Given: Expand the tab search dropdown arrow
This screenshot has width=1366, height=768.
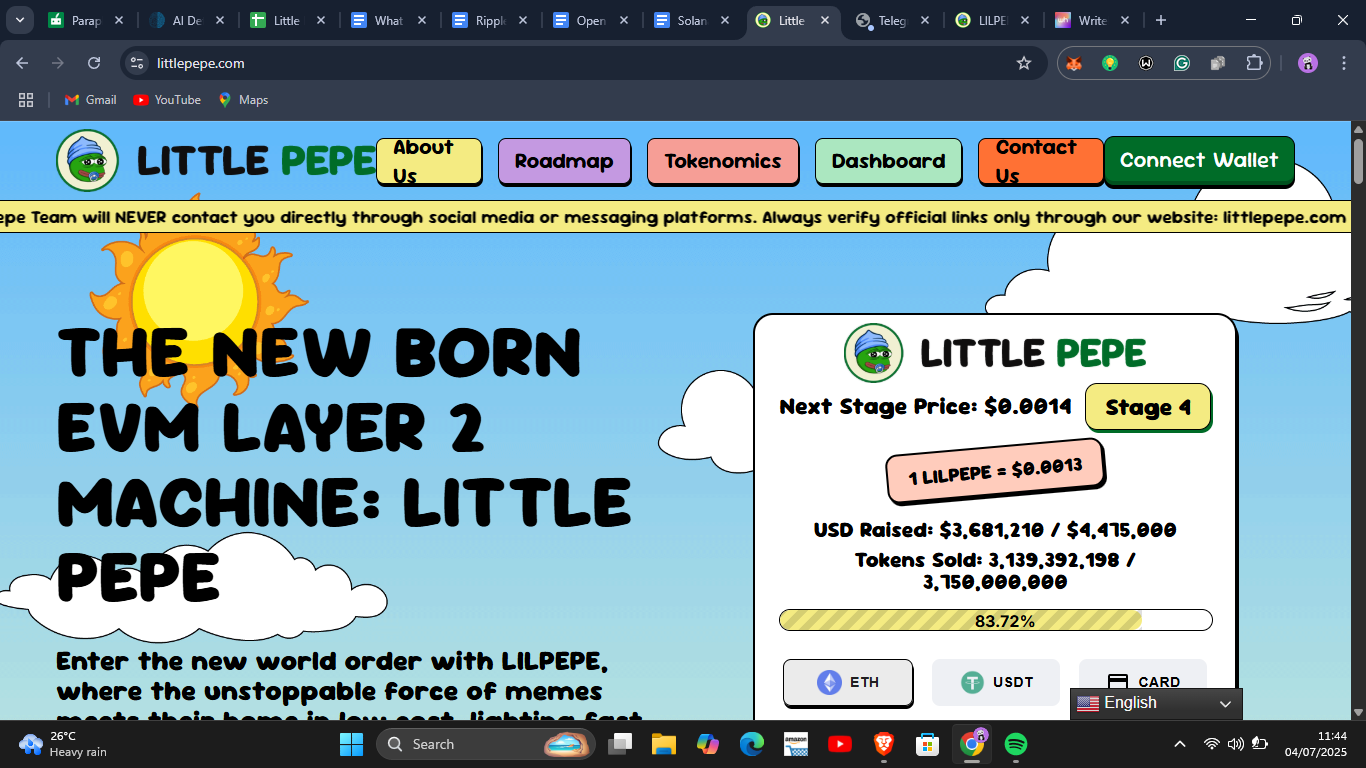Looking at the screenshot, I should click(19, 20).
